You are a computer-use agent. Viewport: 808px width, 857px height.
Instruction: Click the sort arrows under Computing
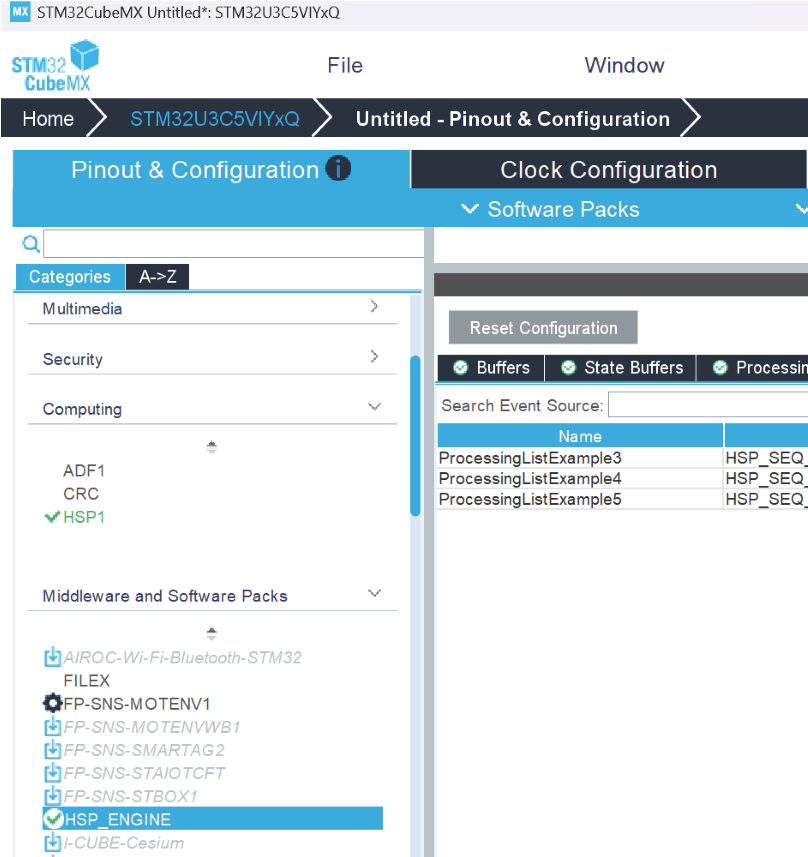212,447
